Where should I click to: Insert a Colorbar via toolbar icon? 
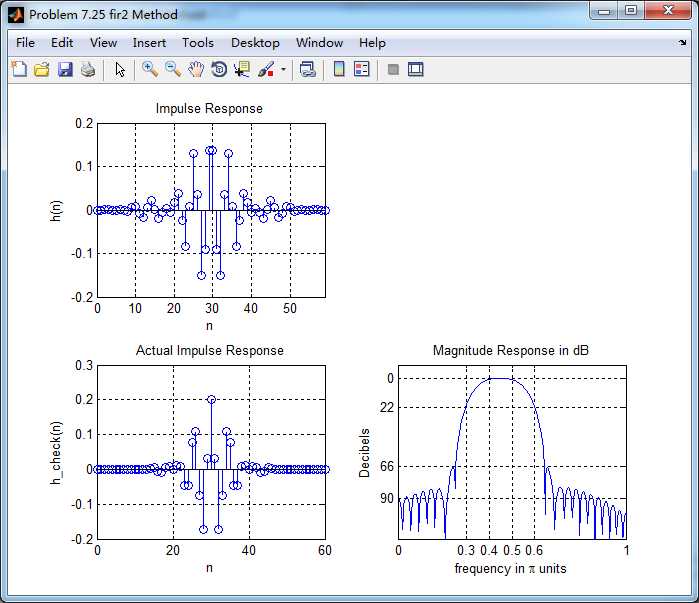click(339, 70)
